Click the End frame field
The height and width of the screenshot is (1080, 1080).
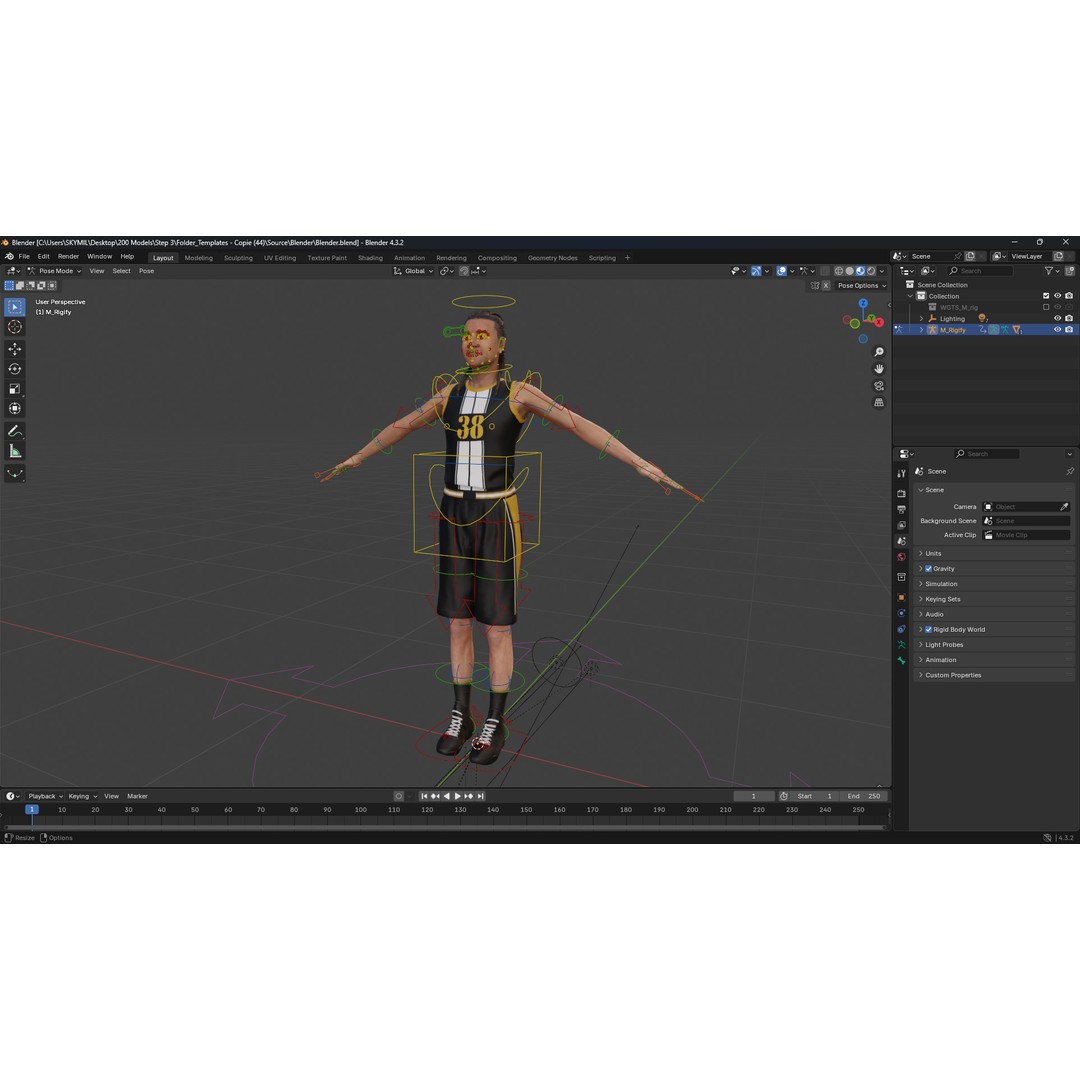pos(864,796)
